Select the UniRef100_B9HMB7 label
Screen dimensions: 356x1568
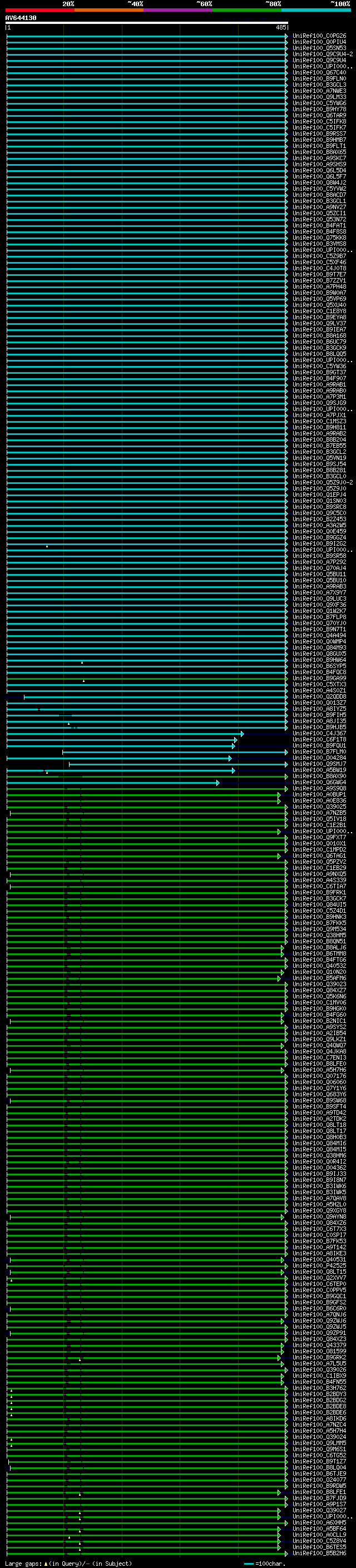[x=319, y=140]
